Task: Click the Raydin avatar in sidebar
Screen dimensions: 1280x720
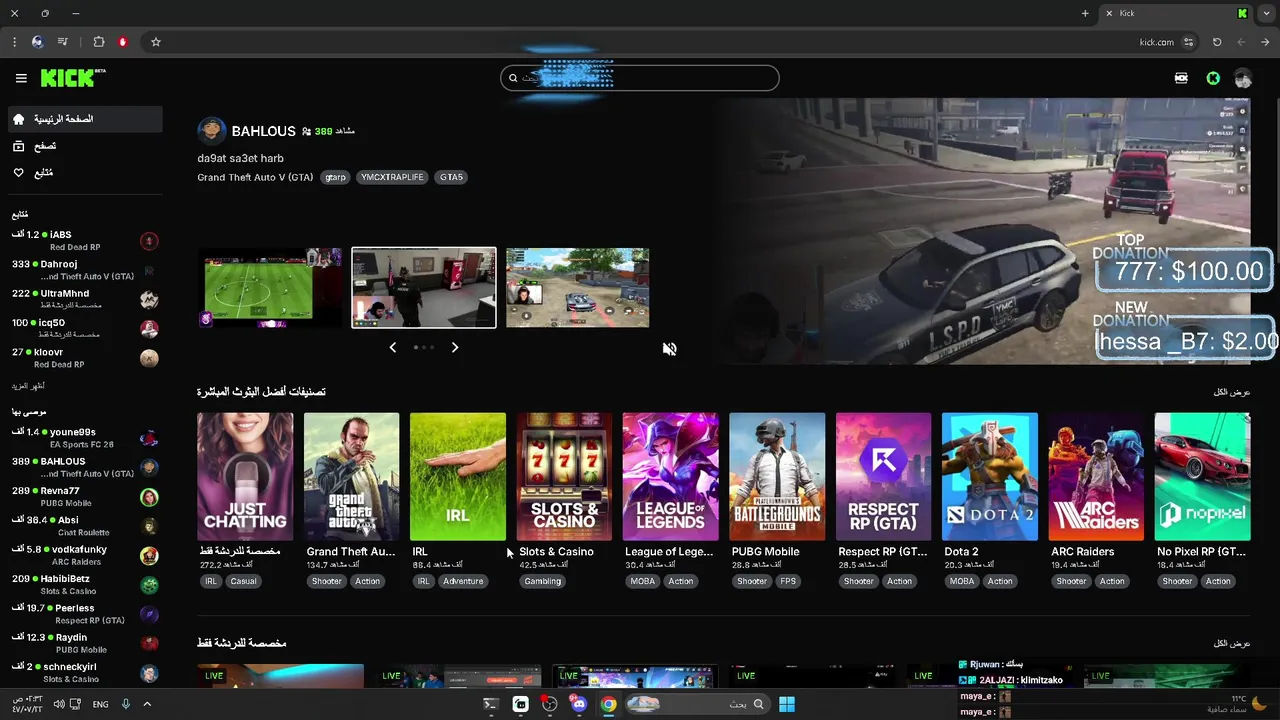Action: click(149, 644)
